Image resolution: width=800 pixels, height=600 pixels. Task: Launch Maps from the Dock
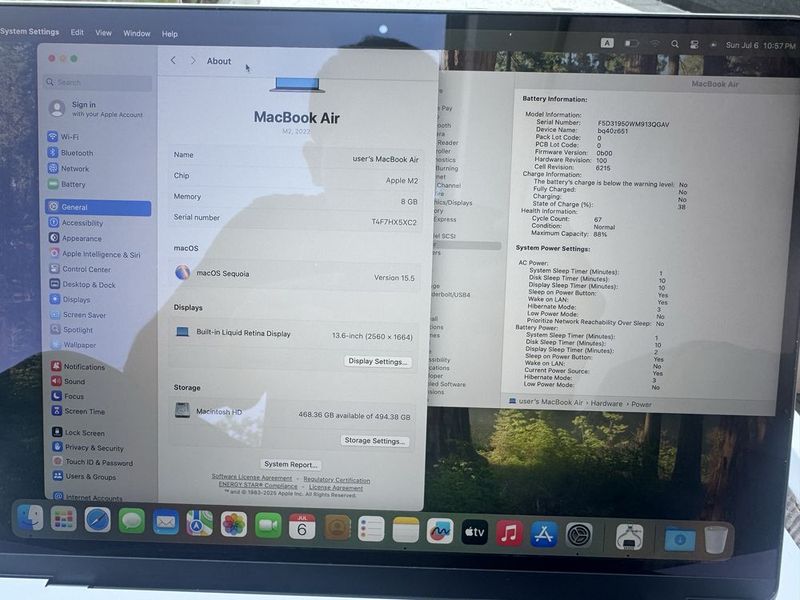[x=199, y=523]
